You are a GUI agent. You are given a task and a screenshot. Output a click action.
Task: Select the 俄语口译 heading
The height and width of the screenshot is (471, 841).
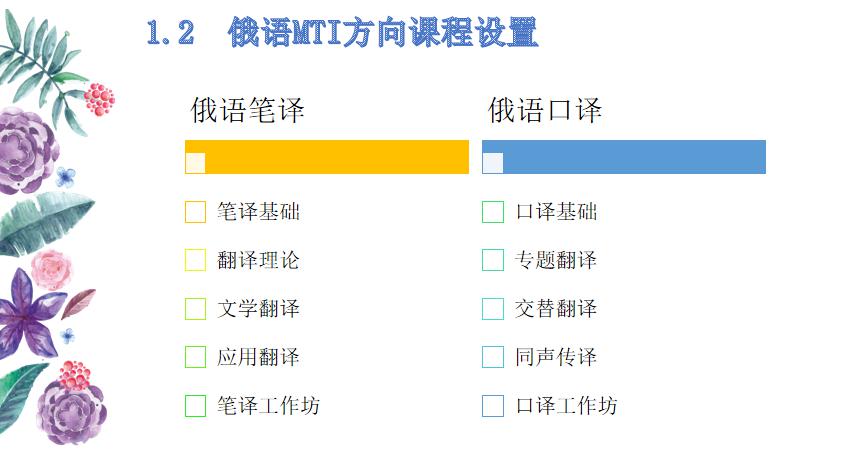coord(545,110)
